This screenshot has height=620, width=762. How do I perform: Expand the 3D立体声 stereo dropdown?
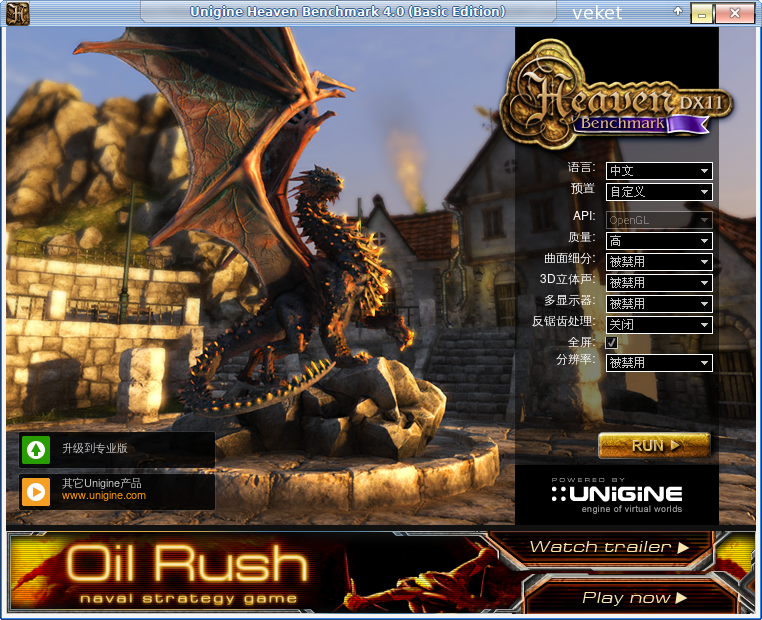[x=659, y=283]
